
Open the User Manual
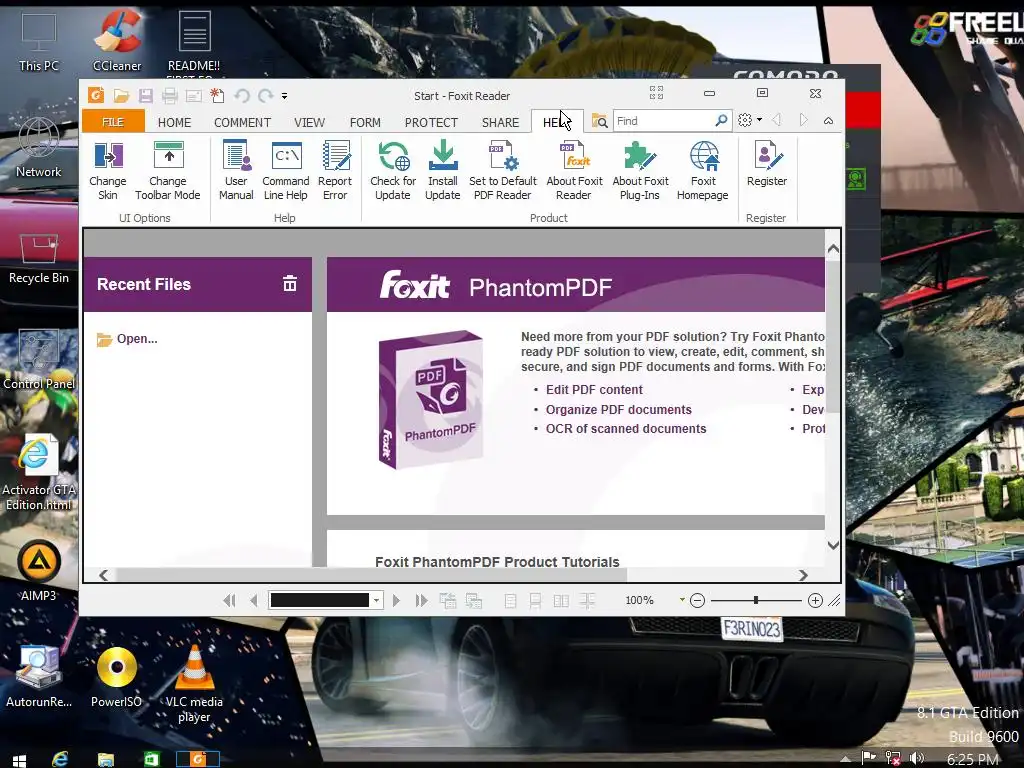(236, 171)
